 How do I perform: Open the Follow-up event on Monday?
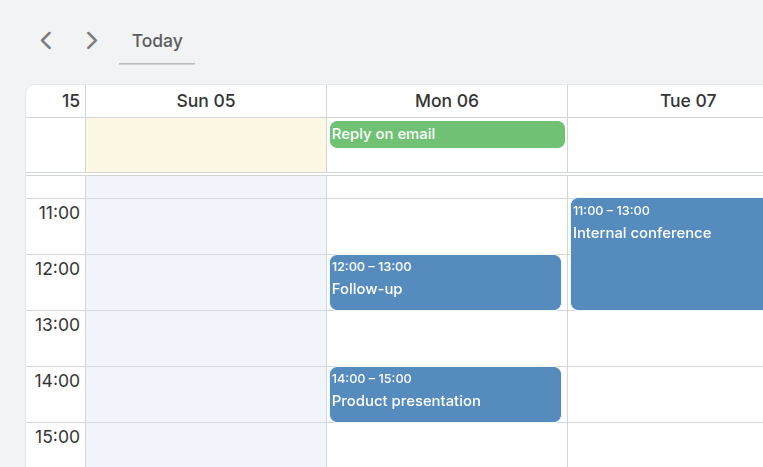pos(445,282)
